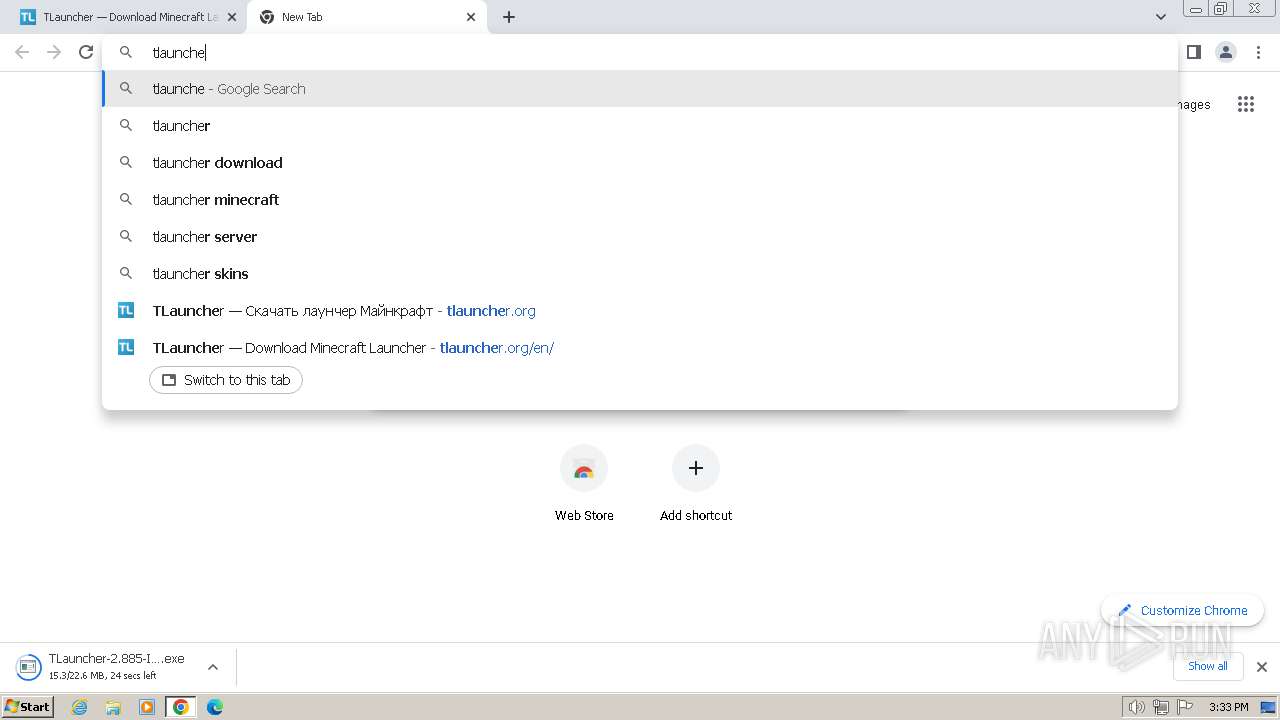The width and height of the screenshot is (1280, 720).
Task: Toggle the Chrome side panel icon
Action: click(1193, 52)
